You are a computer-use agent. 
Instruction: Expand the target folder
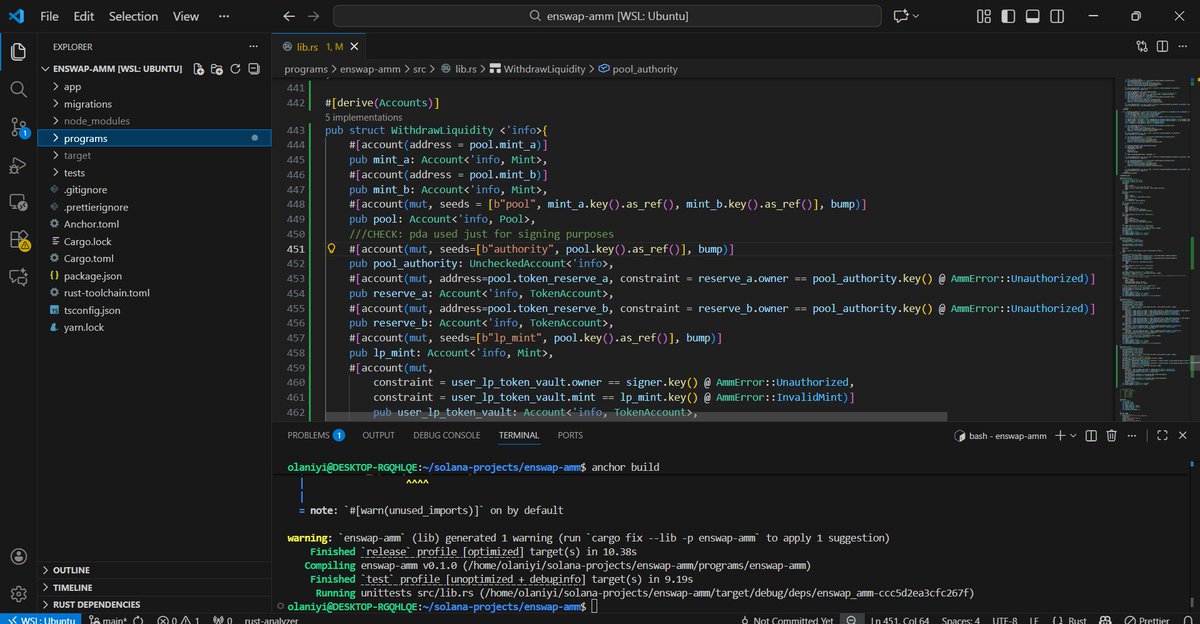click(x=77, y=155)
